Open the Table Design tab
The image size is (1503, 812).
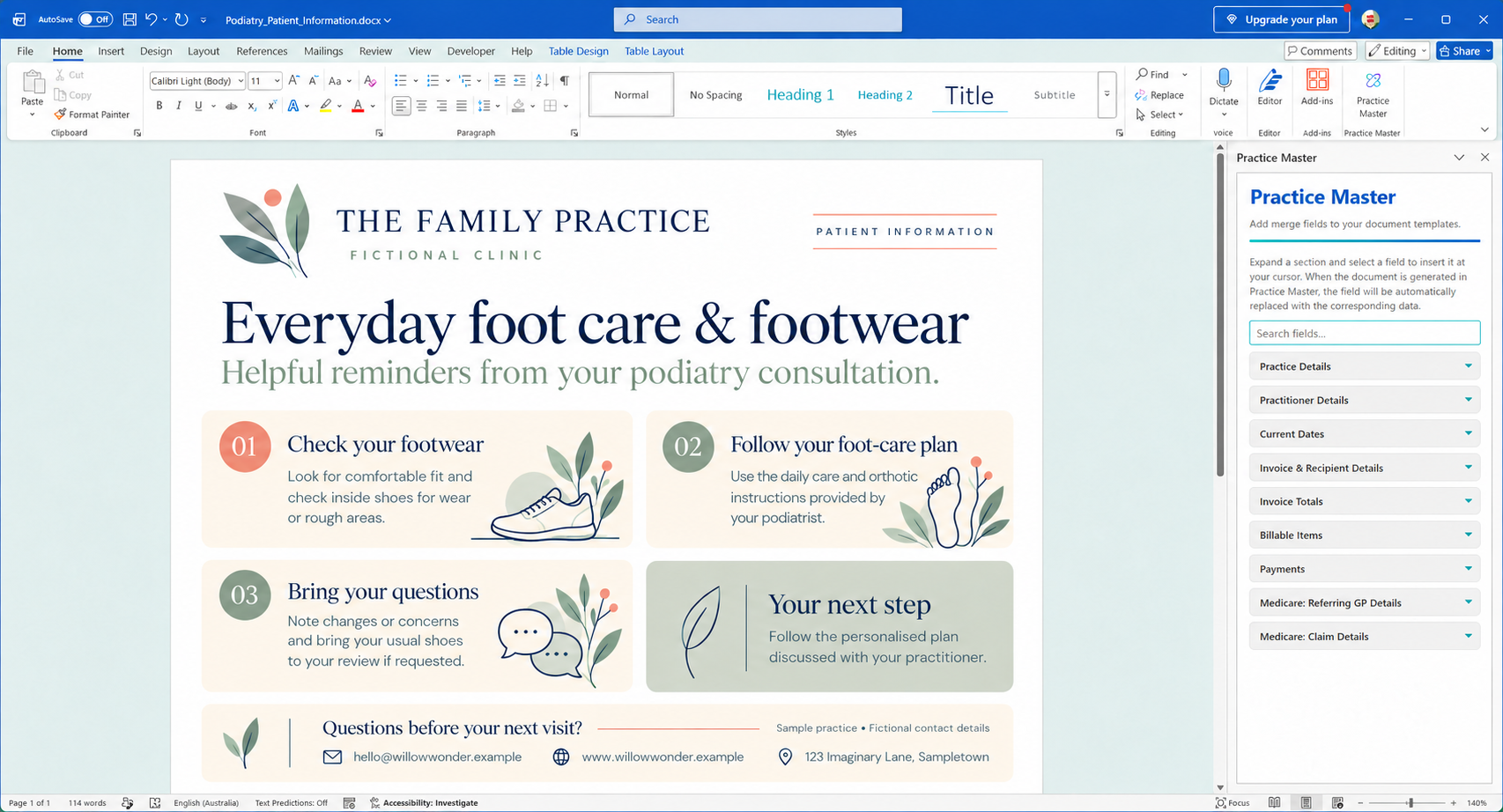tap(578, 51)
